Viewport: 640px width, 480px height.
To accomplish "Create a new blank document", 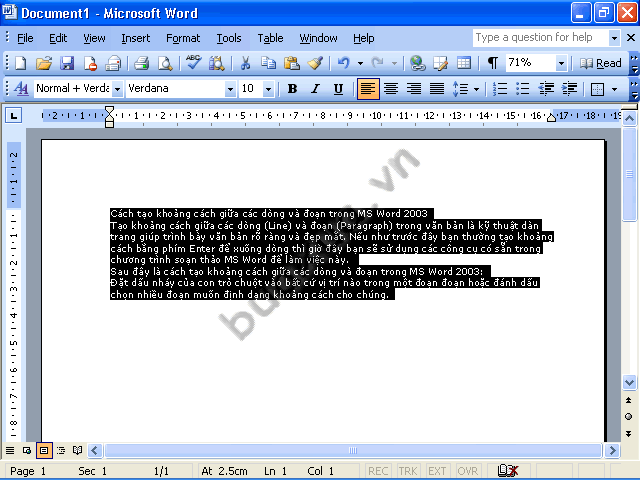I will coord(20,63).
